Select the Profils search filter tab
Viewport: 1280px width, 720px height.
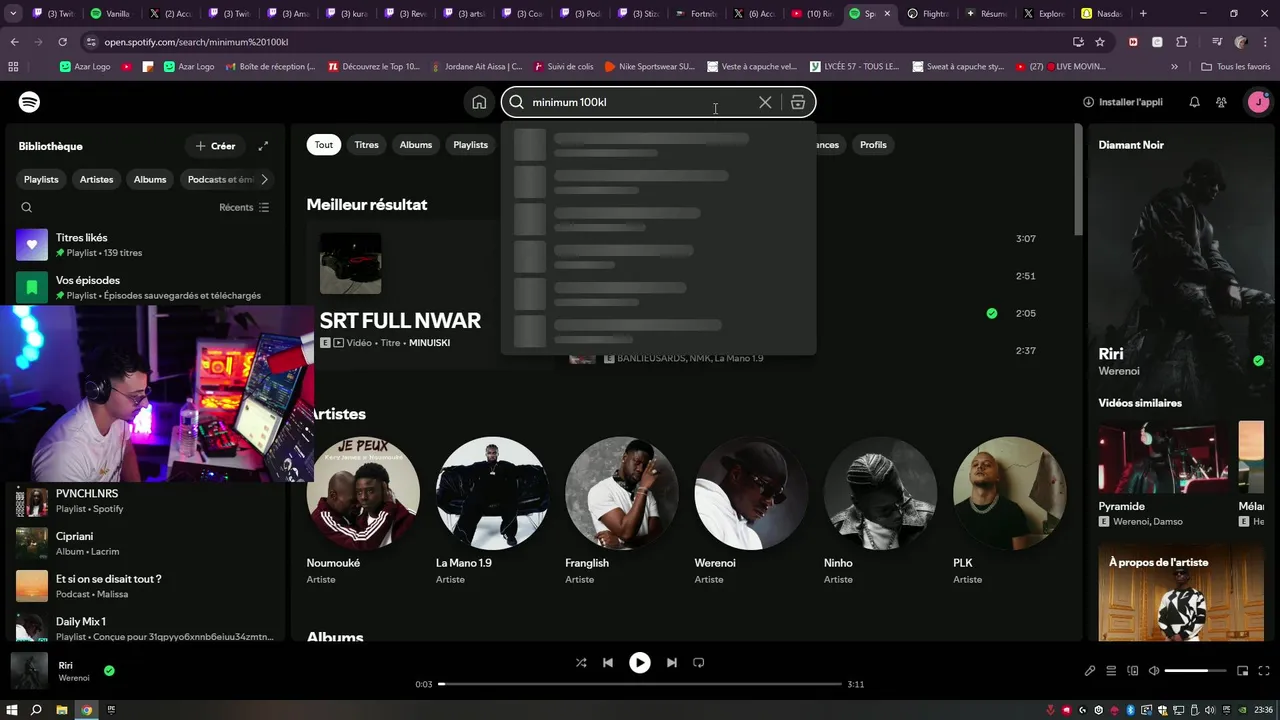[x=873, y=145]
